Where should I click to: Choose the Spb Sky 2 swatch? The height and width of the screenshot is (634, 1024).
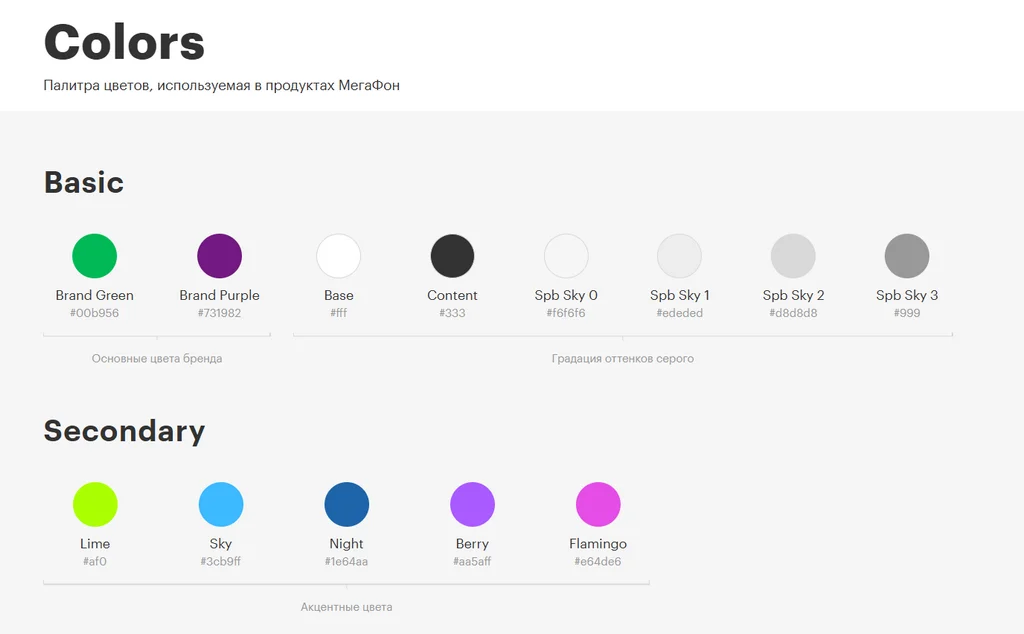pos(793,256)
